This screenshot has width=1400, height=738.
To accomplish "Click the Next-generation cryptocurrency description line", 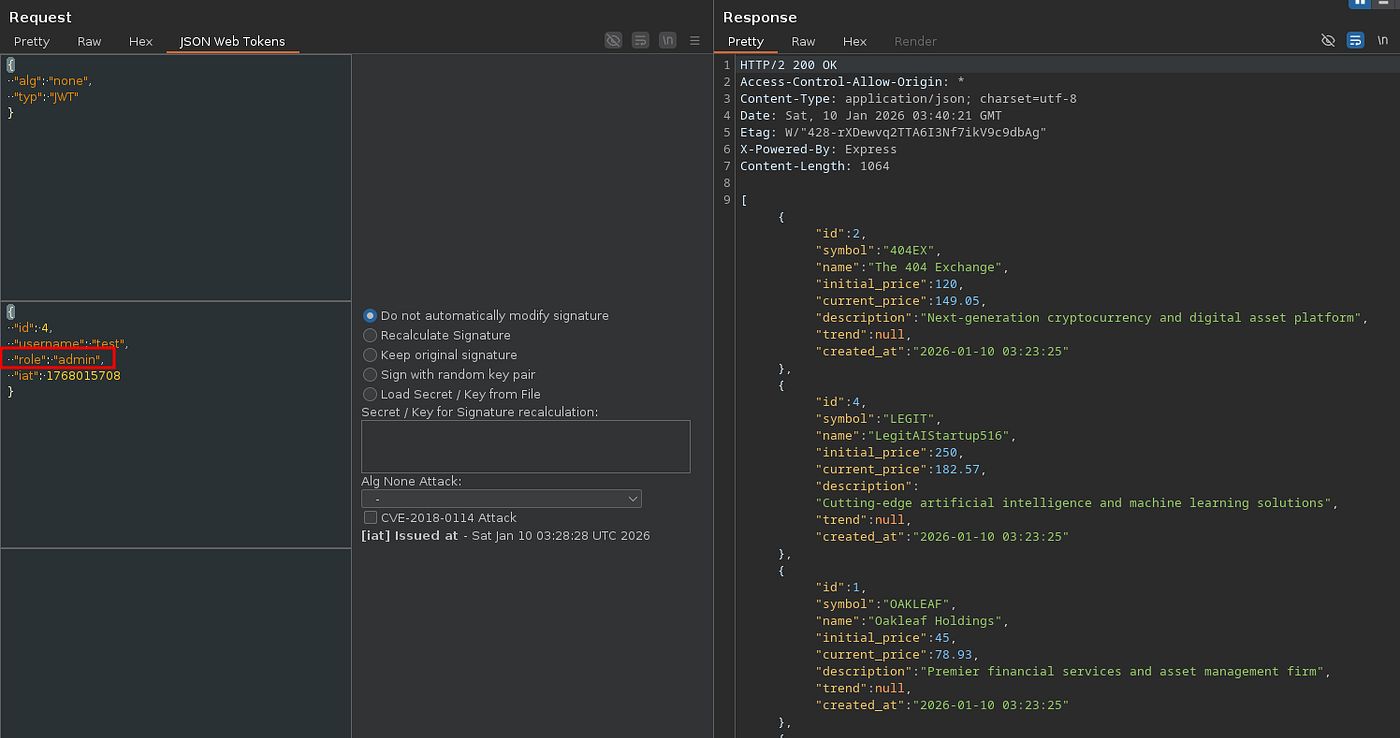I will coord(1091,318).
